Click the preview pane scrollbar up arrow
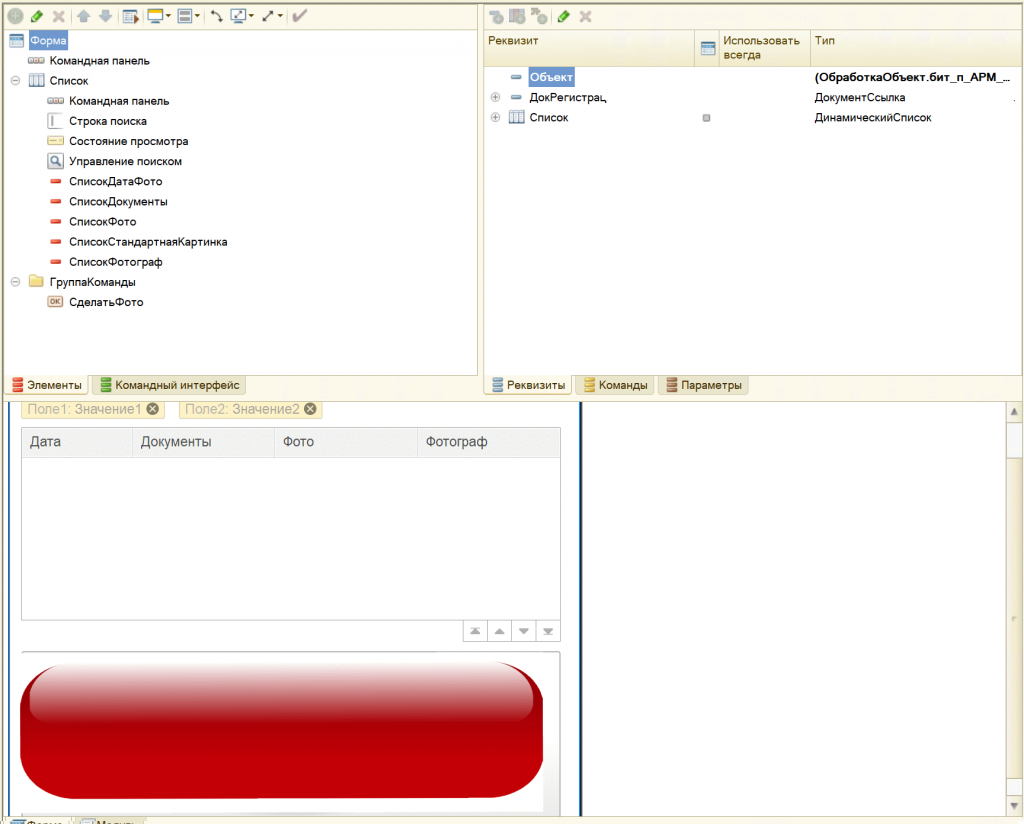Viewport: 1024px width, 824px height. point(1014,411)
